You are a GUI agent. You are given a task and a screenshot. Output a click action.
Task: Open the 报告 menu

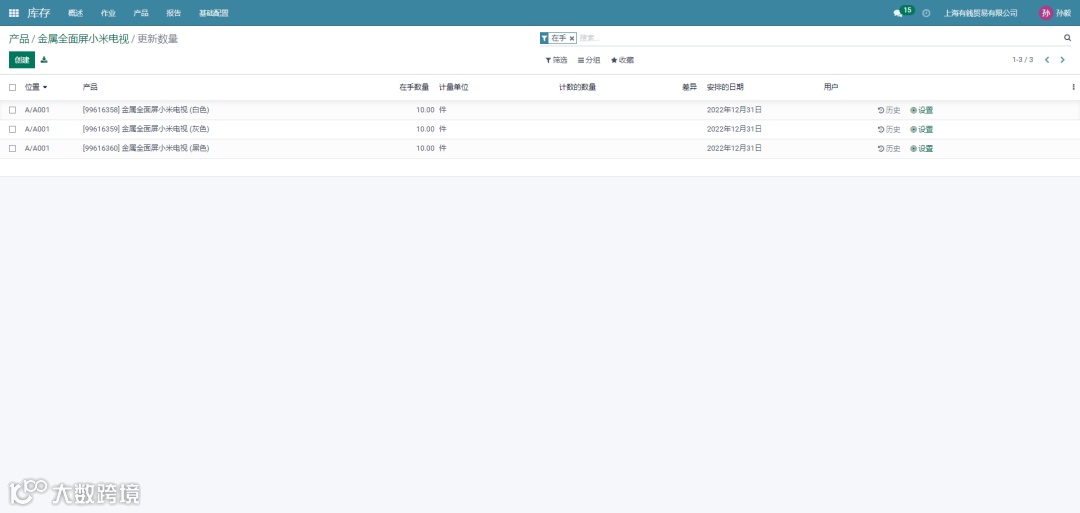click(174, 13)
